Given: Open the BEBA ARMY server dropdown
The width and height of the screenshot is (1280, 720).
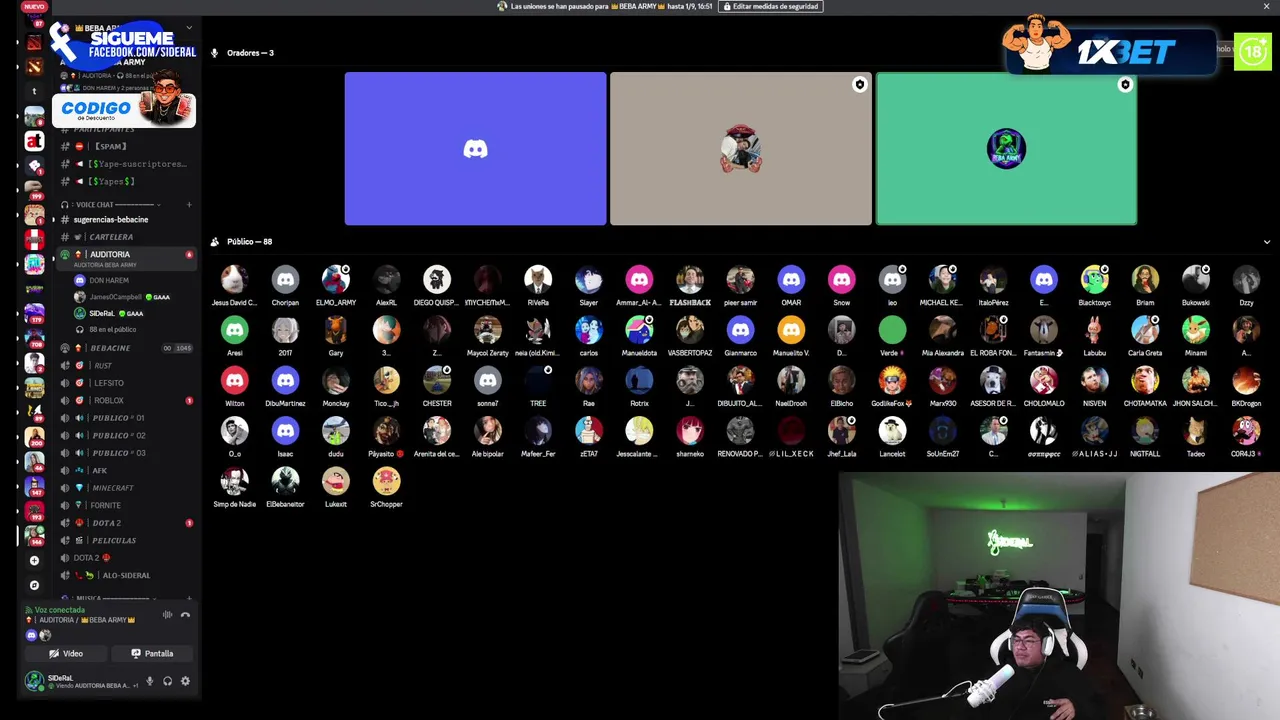Looking at the screenshot, I should point(189,28).
